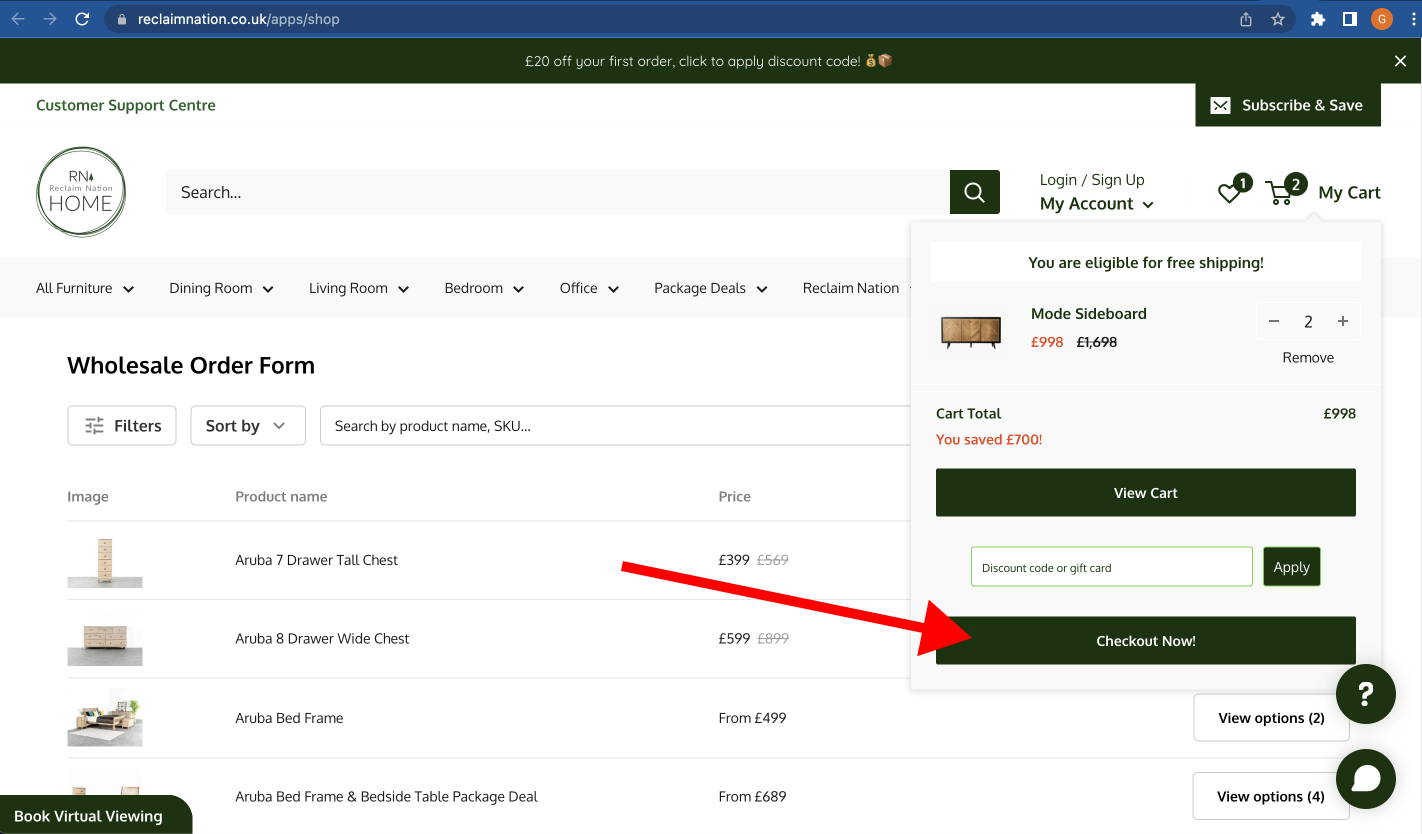Click the Wholesale Order Form heading
1422x834 pixels.
pyautogui.click(x=191, y=366)
